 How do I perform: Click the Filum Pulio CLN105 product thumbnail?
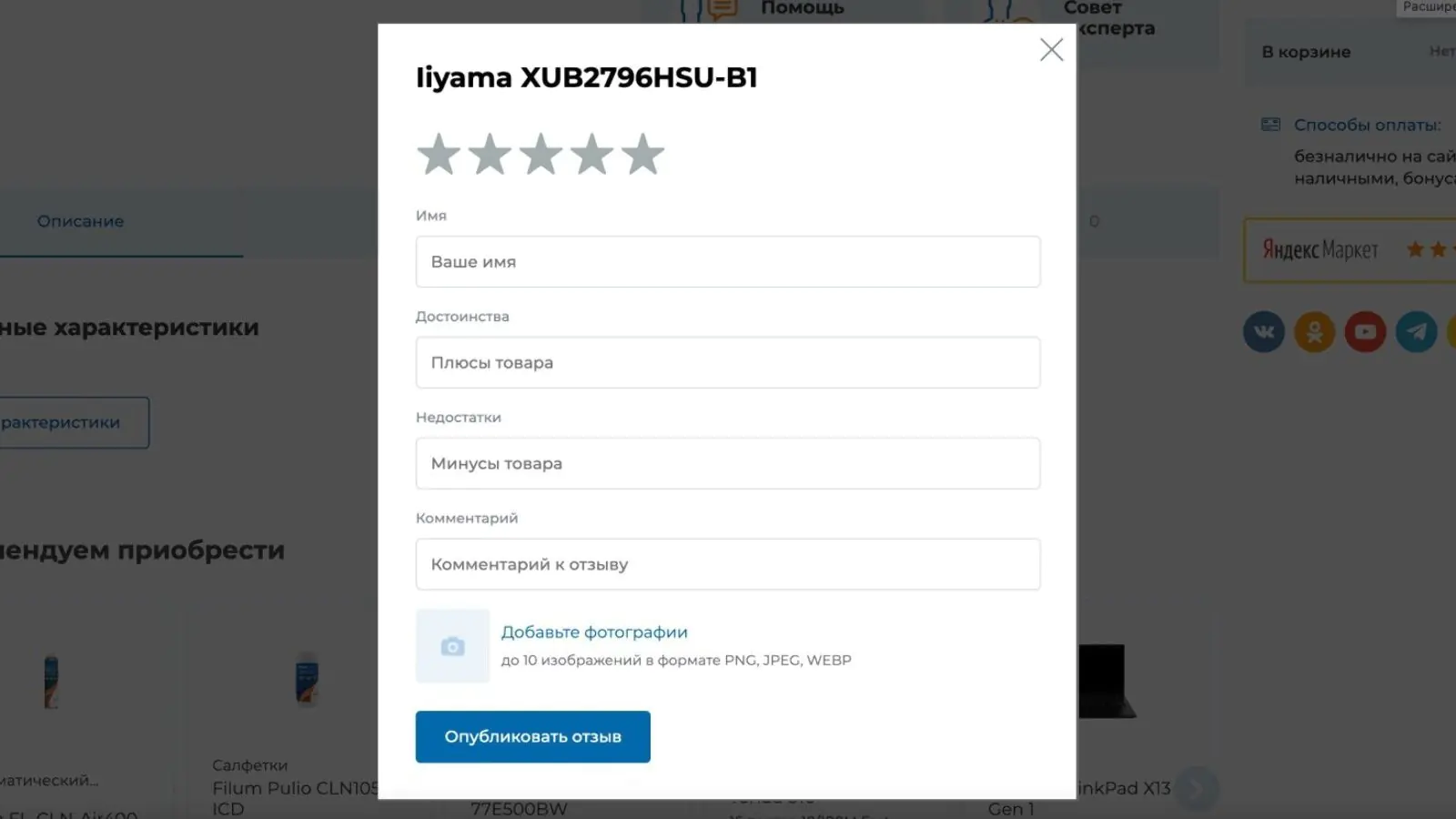coord(307,680)
